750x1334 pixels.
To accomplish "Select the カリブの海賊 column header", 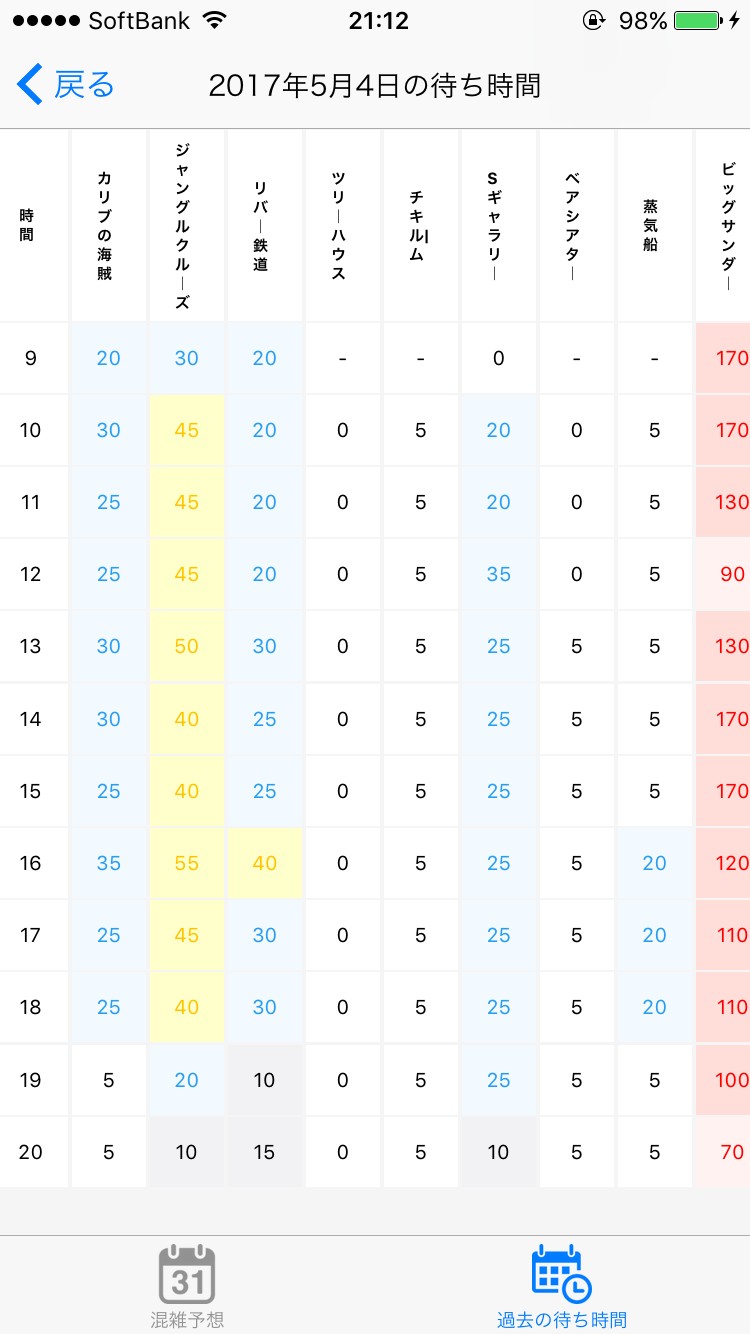I will (108, 225).
